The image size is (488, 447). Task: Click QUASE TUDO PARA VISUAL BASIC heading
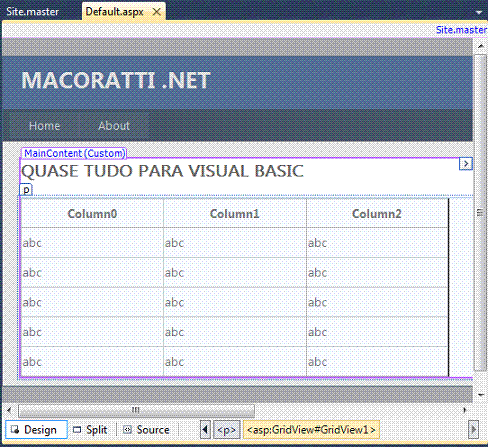pos(162,171)
